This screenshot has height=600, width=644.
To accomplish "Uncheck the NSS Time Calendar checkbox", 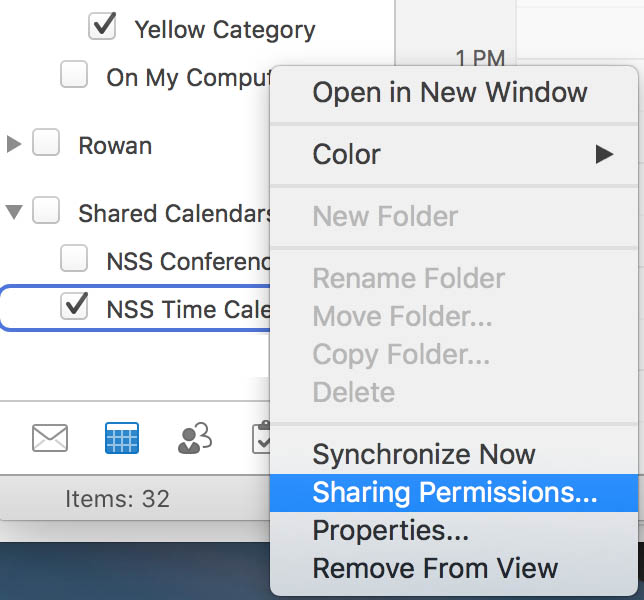I will click(74, 306).
